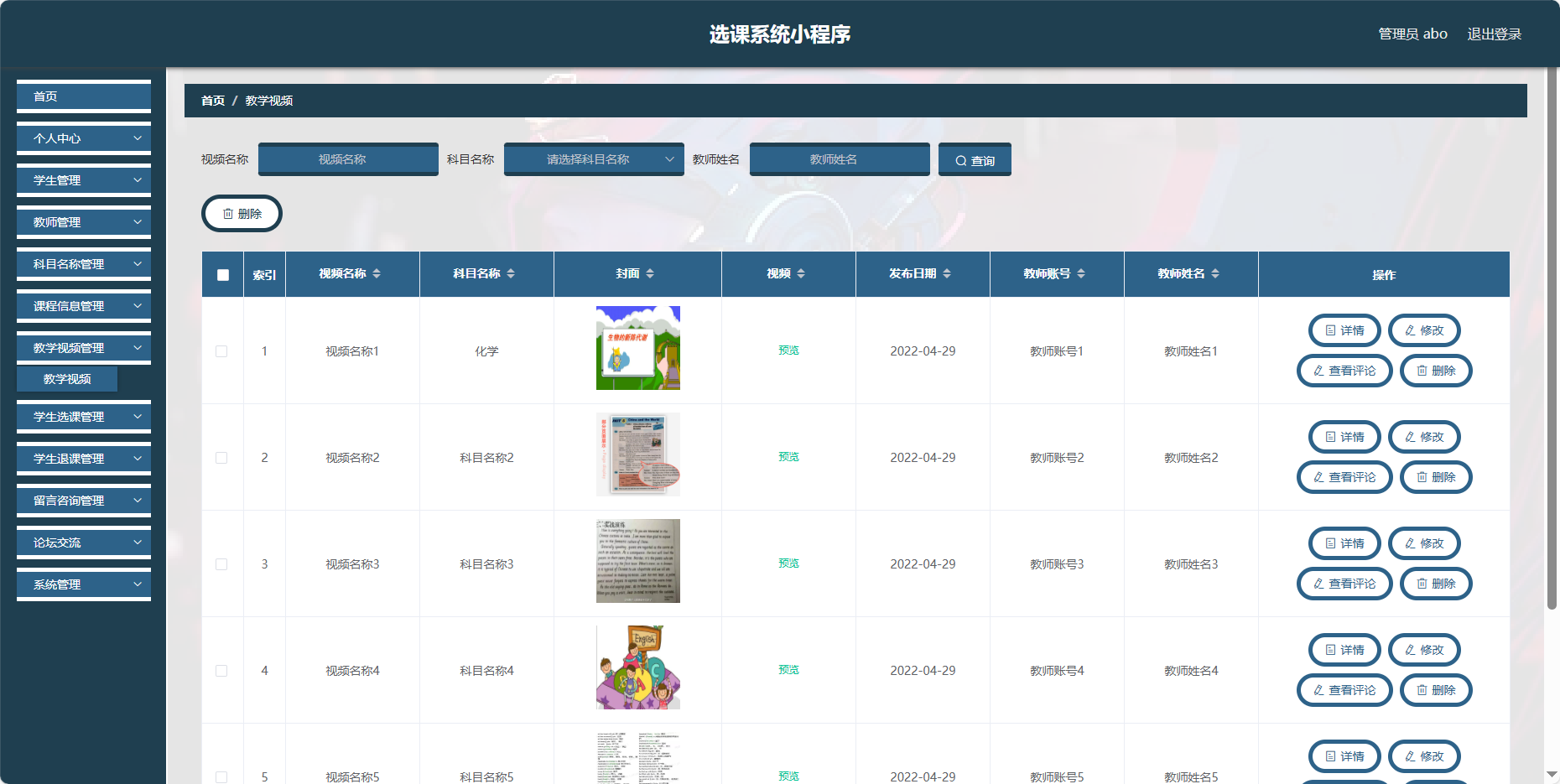Image resolution: width=1560 pixels, height=784 pixels.
Task: Check the checkbox for row 4
Action: (221, 671)
